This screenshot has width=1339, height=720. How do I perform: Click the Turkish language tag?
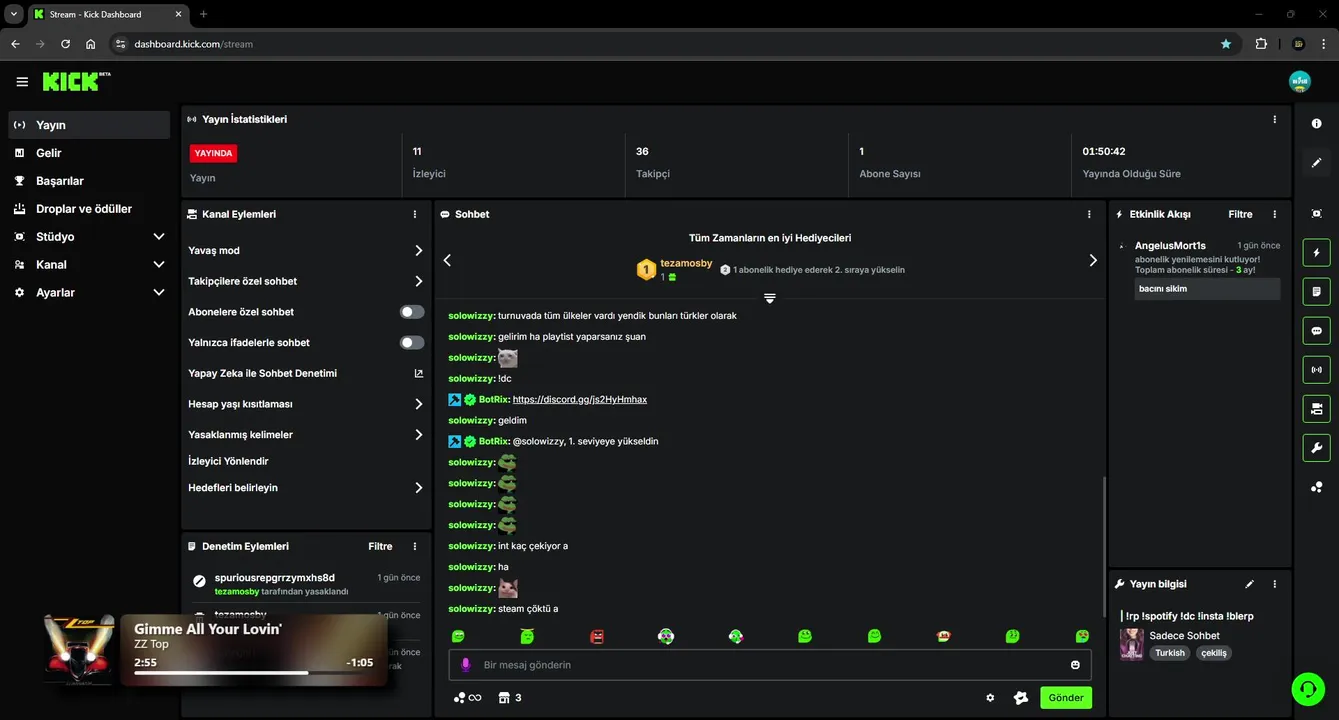1170,653
